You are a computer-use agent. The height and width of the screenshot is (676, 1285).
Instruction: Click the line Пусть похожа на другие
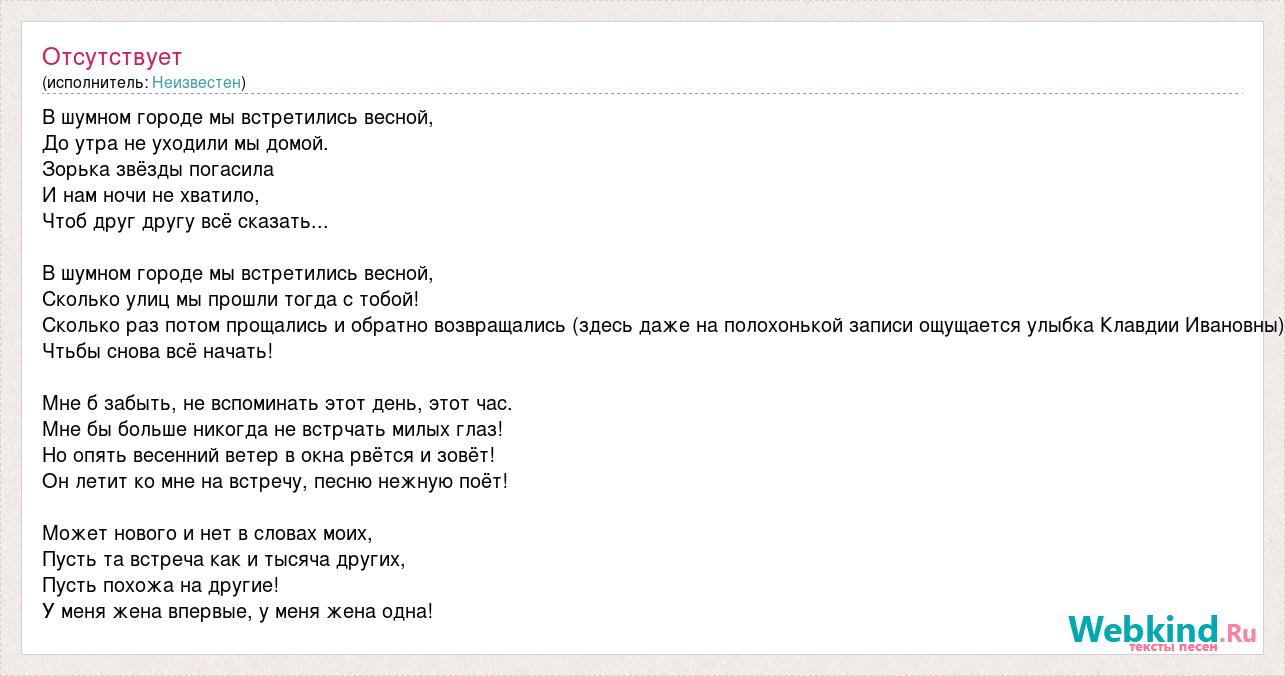click(161, 586)
